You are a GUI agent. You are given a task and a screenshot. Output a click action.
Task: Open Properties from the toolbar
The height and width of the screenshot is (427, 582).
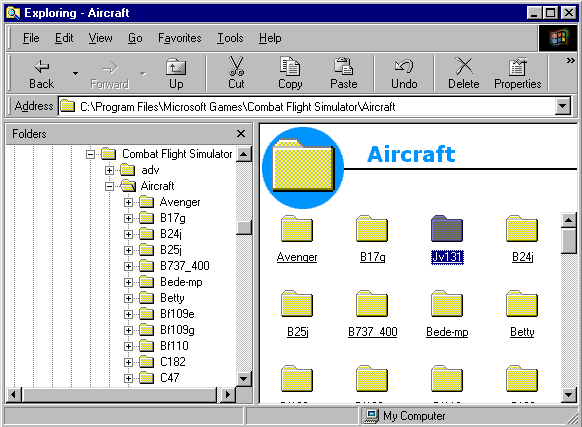tap(517, 74)
